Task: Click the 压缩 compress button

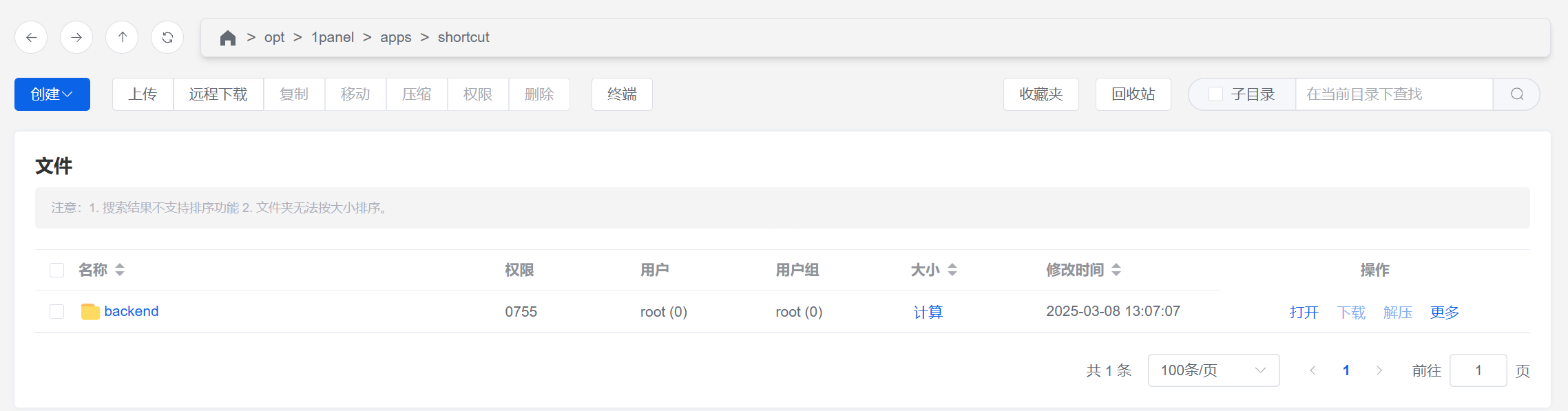Action: (x=417, y=94)
